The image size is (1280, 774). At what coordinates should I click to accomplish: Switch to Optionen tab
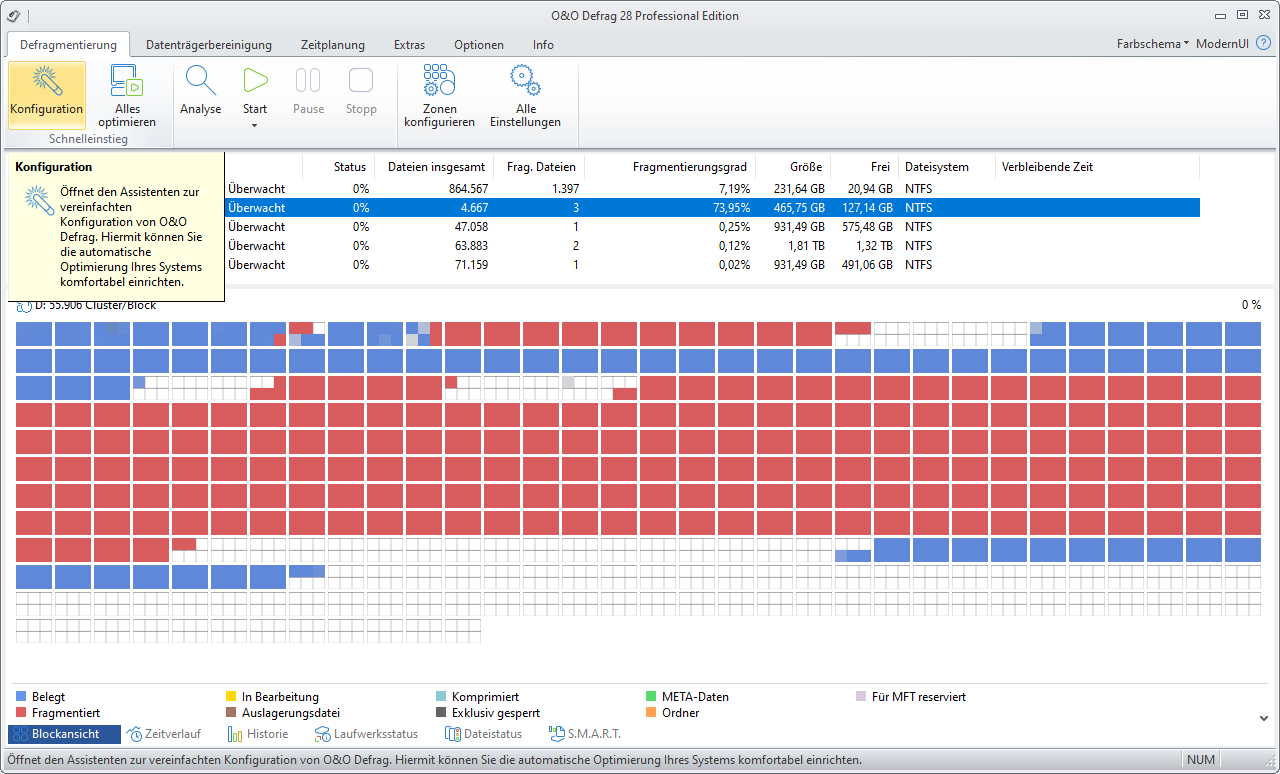(479, 45)
